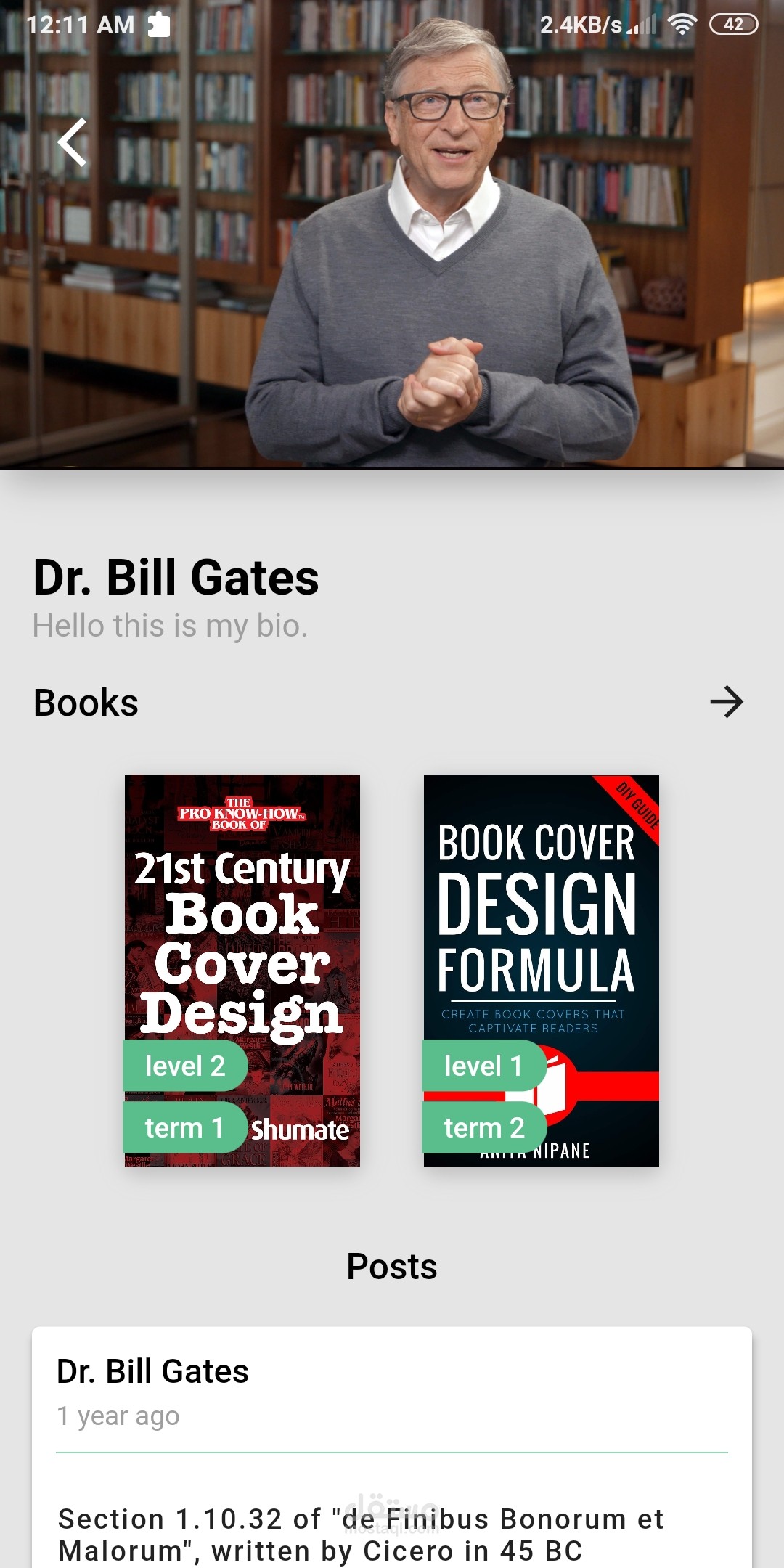Select the level 1 badge on second book

coord(484,1066)
